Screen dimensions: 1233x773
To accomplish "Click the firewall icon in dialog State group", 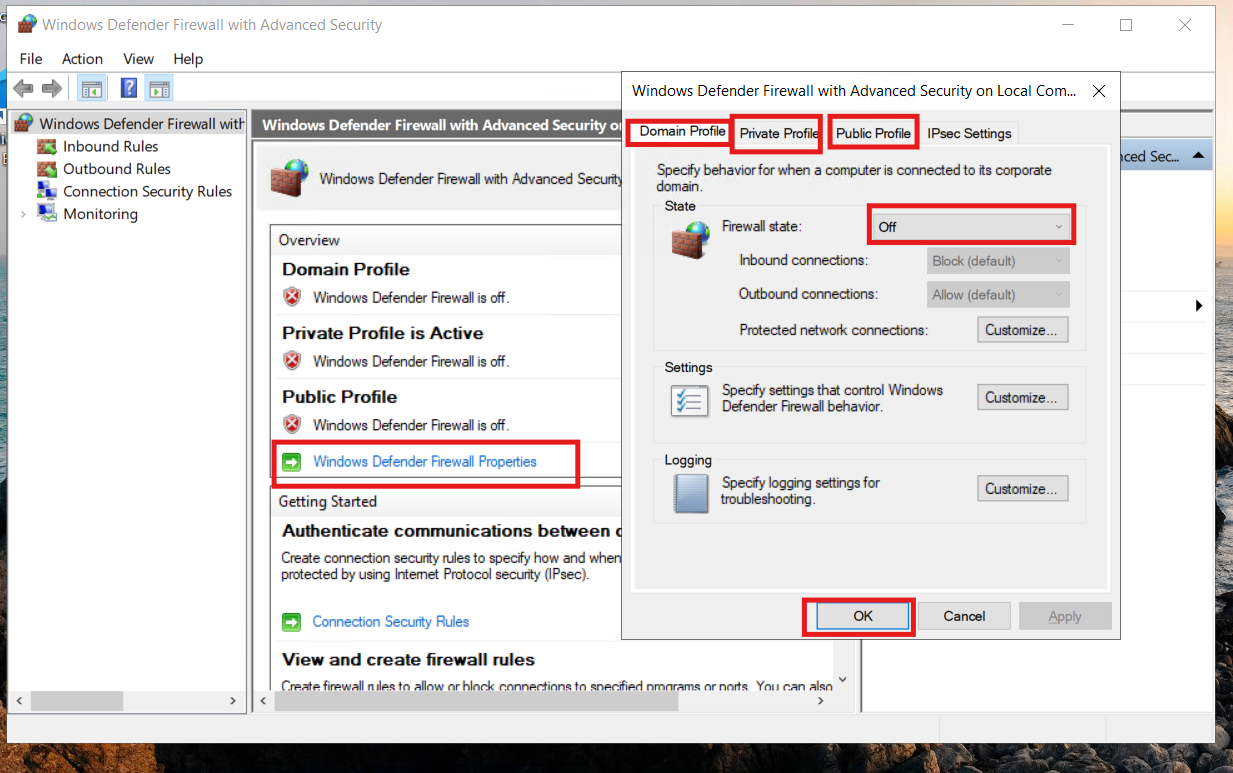I will pyautogui.click(x=690, y=240).
